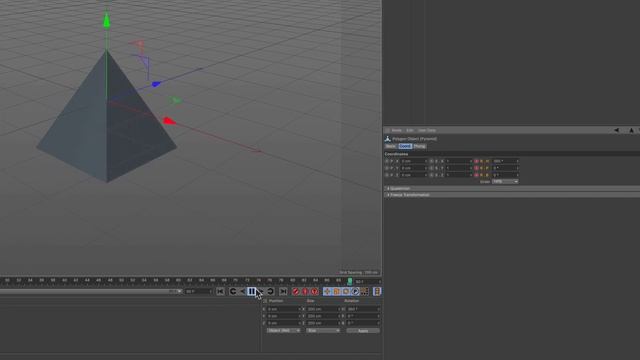640x360 pixels.
Task: Click the green timeline playhead marker
Action: point(350,281)
